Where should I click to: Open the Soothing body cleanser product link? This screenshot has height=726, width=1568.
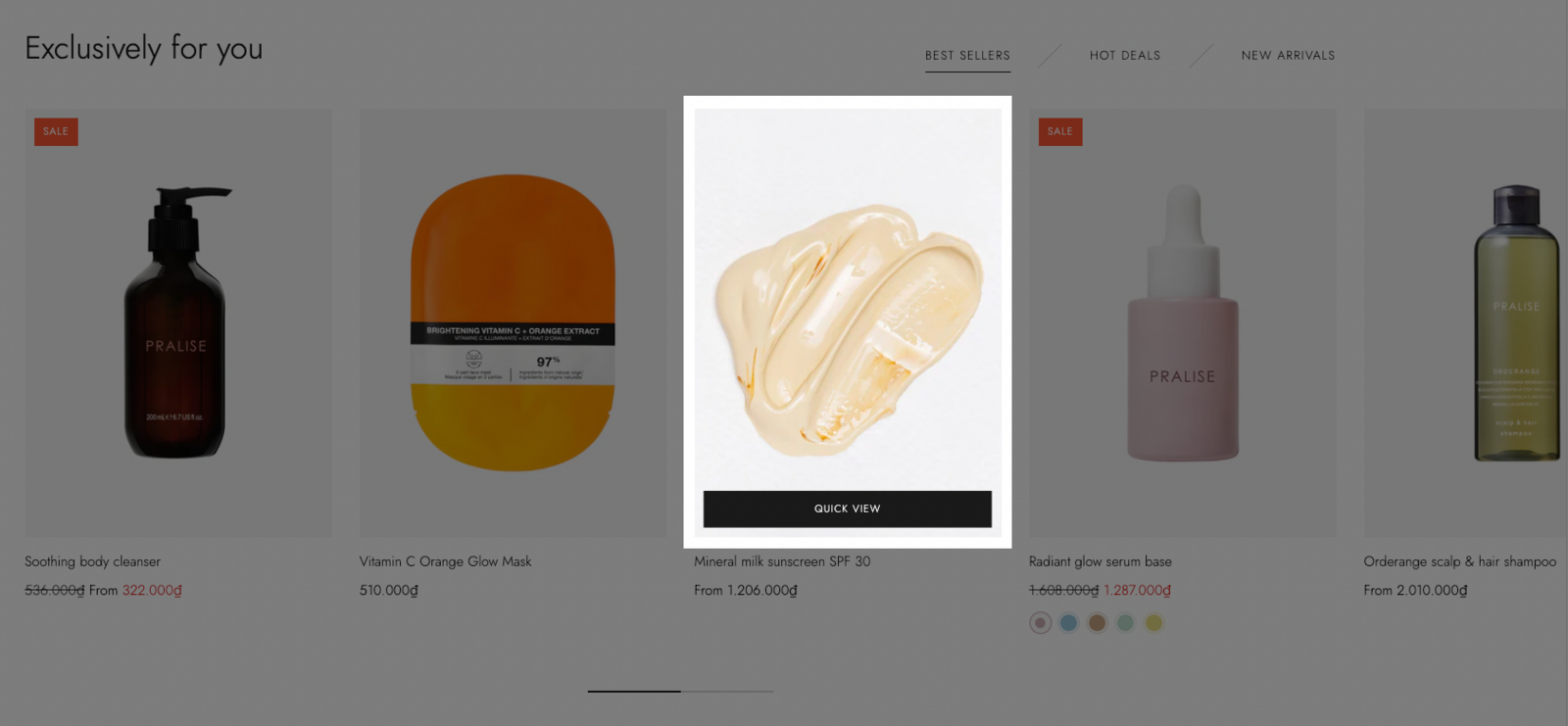(x=92, y=561)
